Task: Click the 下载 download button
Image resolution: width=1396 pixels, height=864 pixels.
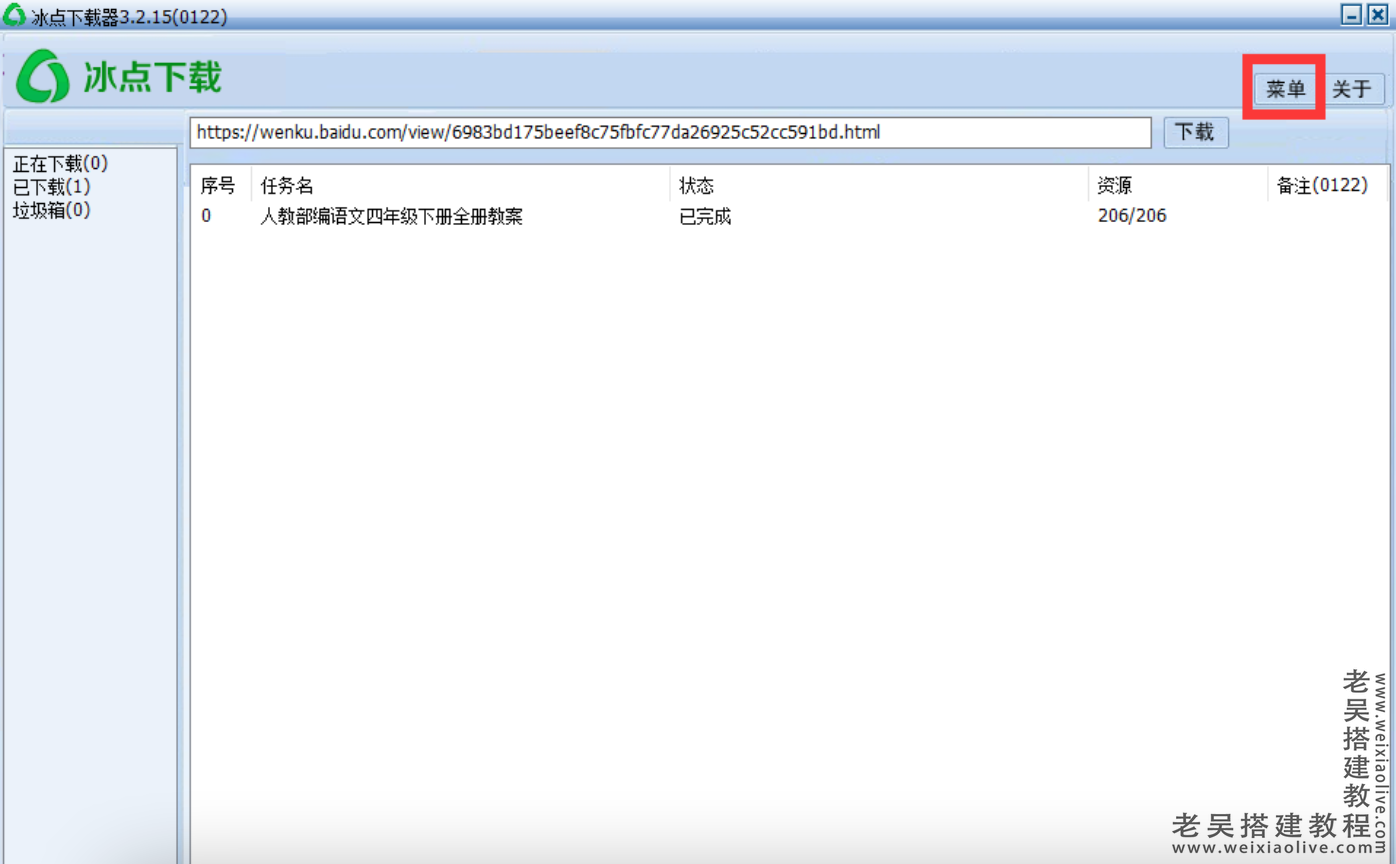Action: click(x=1195, y=132)
